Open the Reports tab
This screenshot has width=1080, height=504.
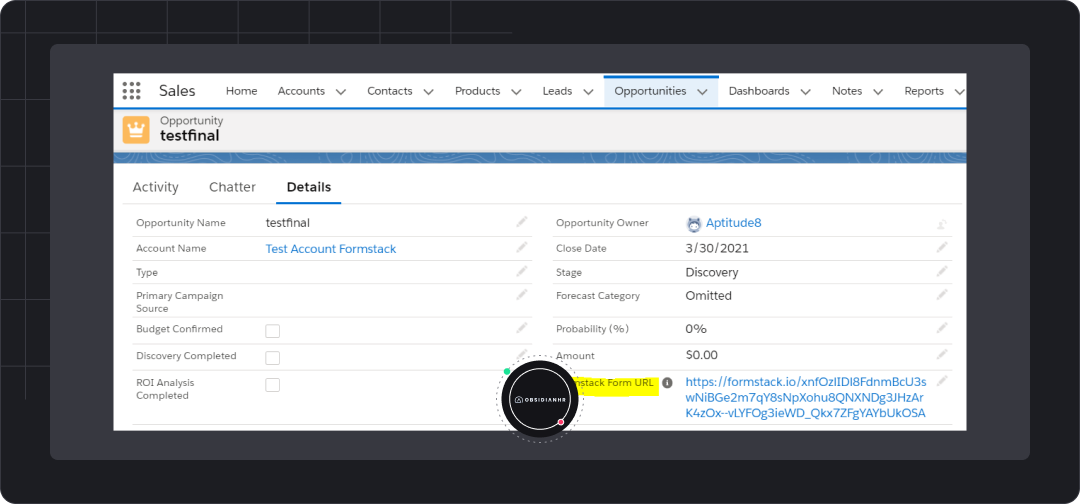(924, 91)
